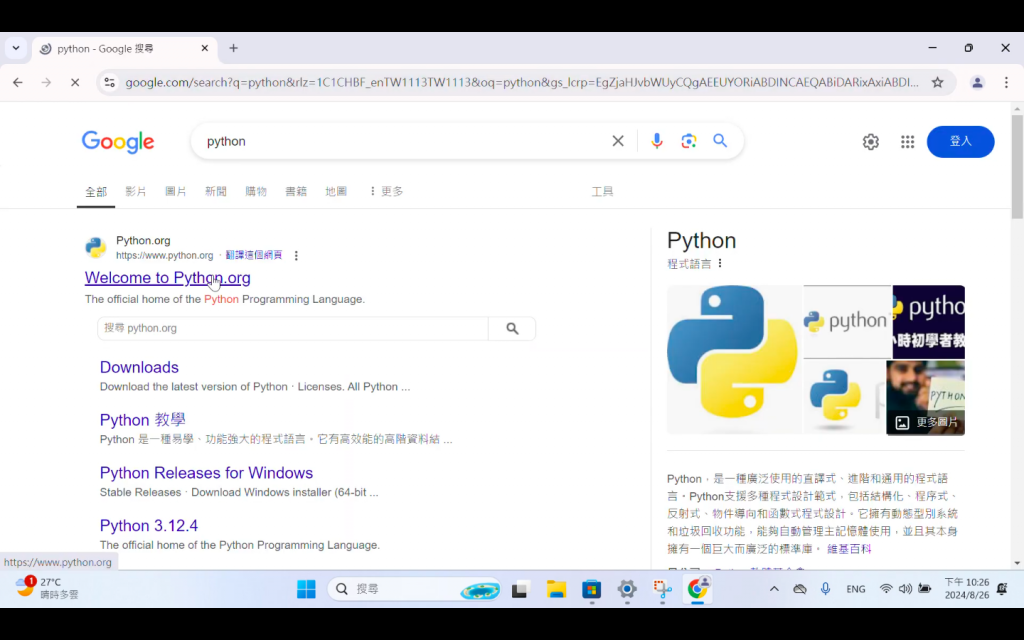Clear the Google search box text

tap(618, 141)
